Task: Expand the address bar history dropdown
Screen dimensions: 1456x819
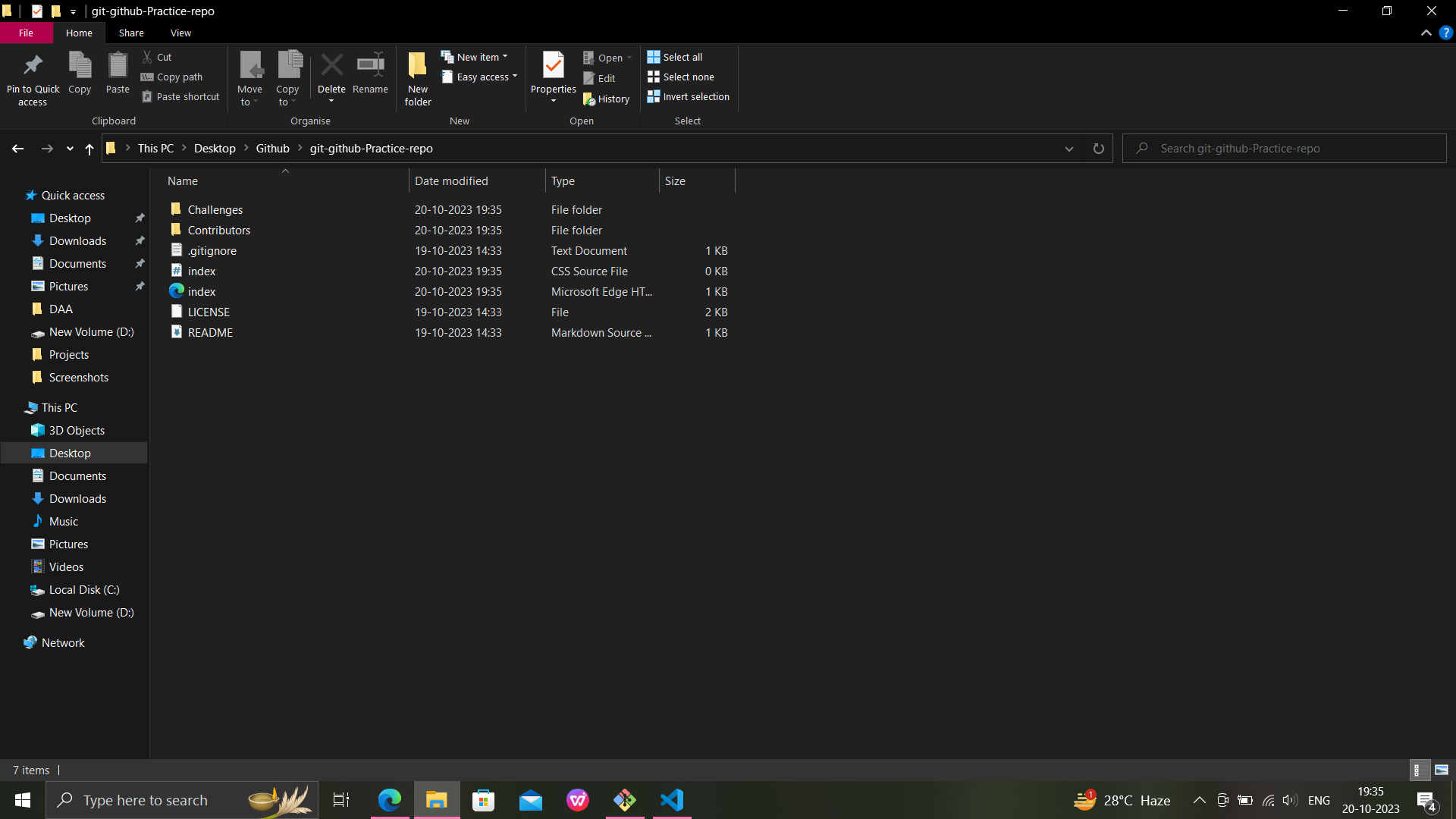Action: [1068, 149]
